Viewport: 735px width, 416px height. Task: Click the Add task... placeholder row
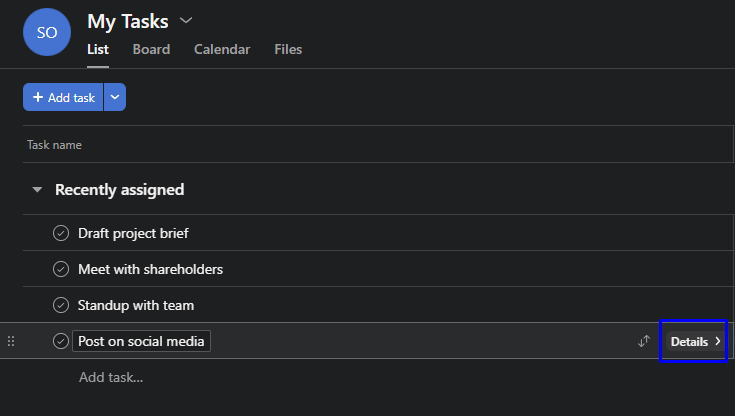[111, 377]
